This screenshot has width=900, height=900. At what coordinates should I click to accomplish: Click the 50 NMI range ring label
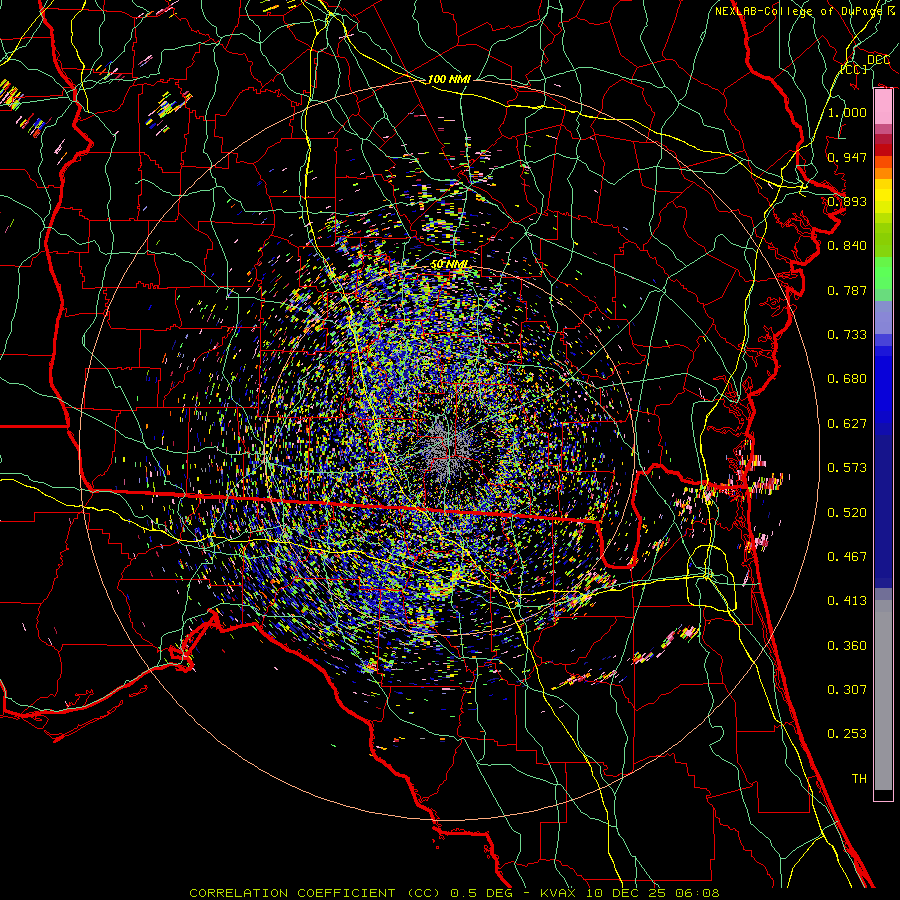click(x=449, y=264)
